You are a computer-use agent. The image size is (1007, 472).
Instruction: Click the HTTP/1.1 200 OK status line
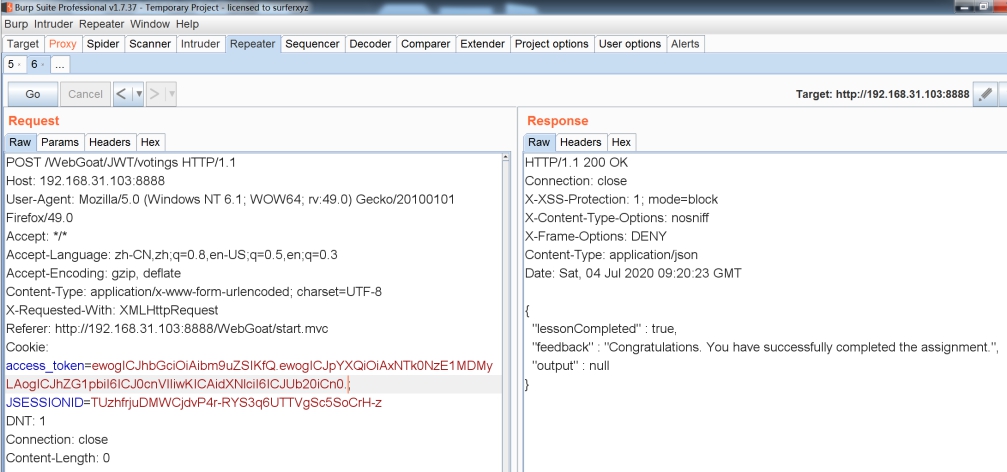pos(577,162)
